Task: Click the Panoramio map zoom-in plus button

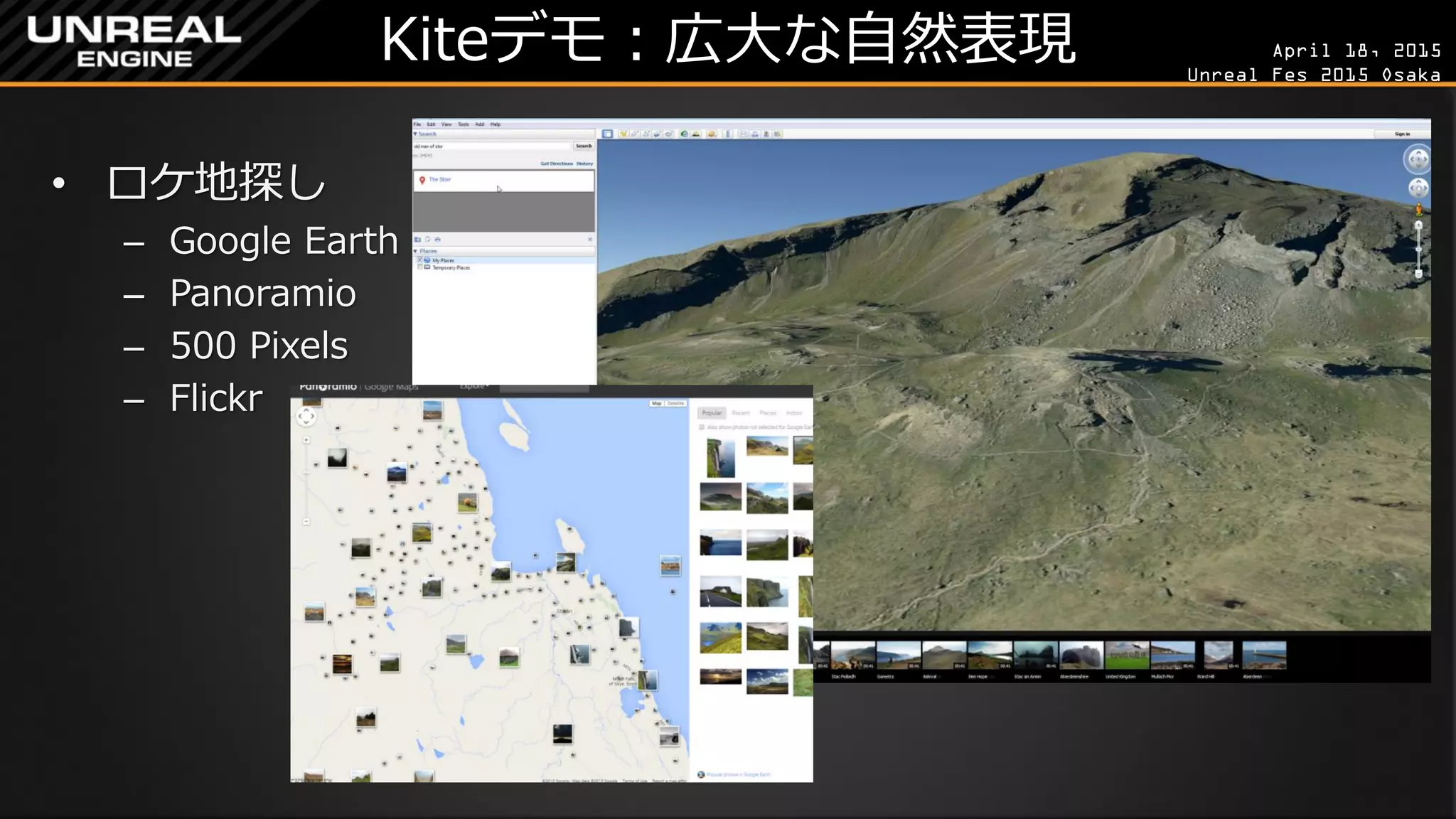Action: pyautogui.click(x=306, y=440)
